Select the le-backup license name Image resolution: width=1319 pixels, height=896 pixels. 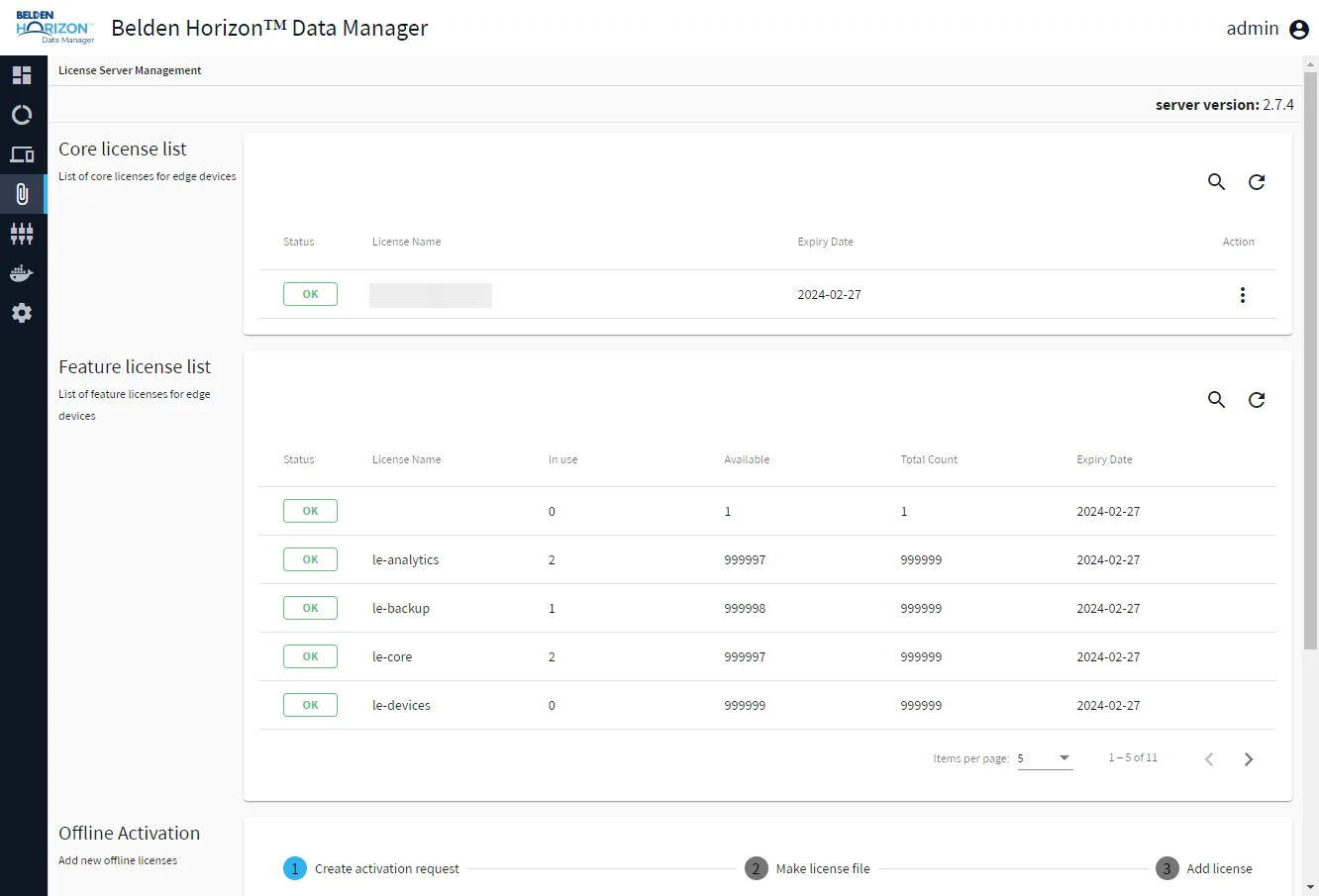click(401, 608)
